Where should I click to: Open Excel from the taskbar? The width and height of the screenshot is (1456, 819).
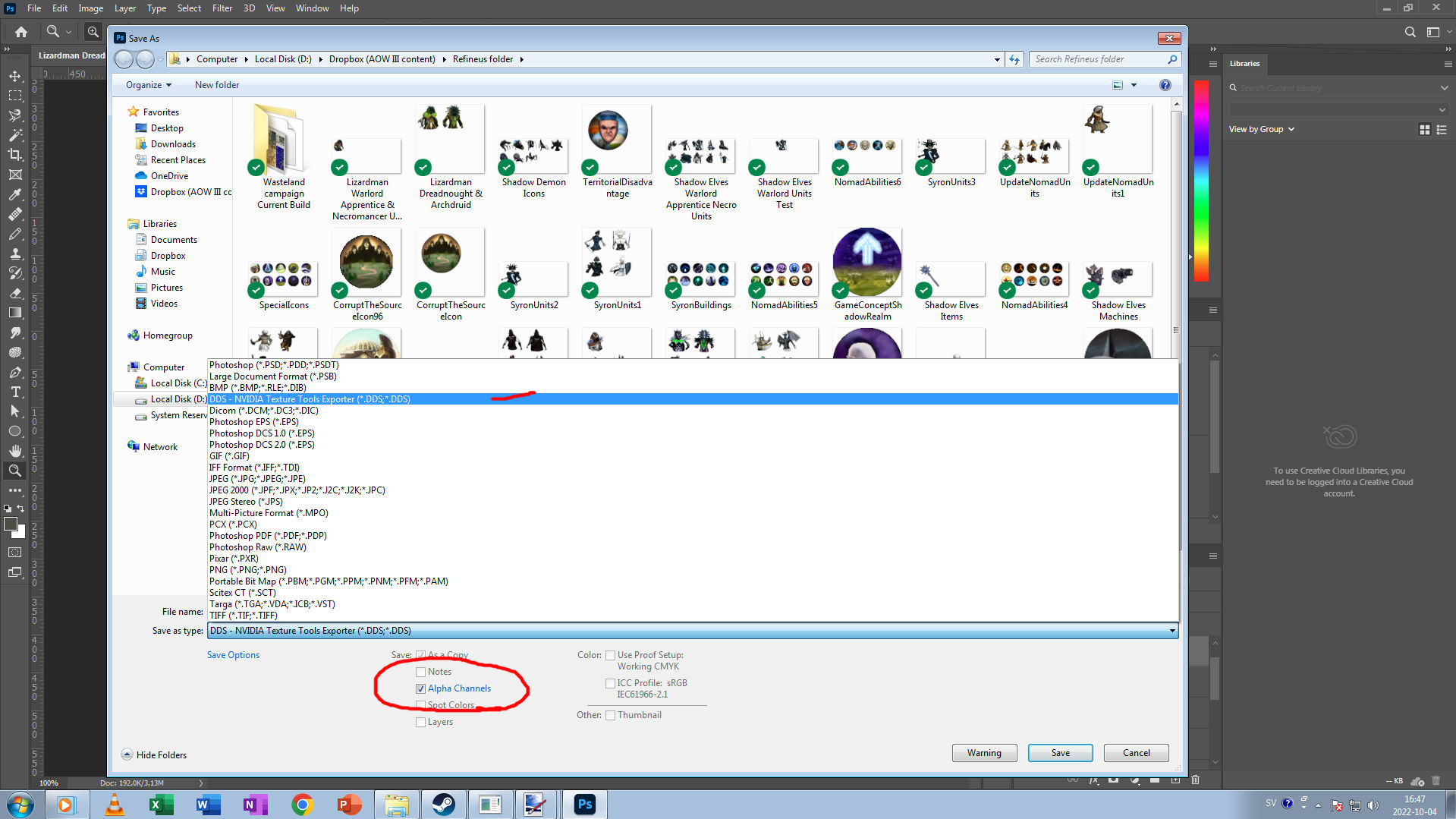161,805
